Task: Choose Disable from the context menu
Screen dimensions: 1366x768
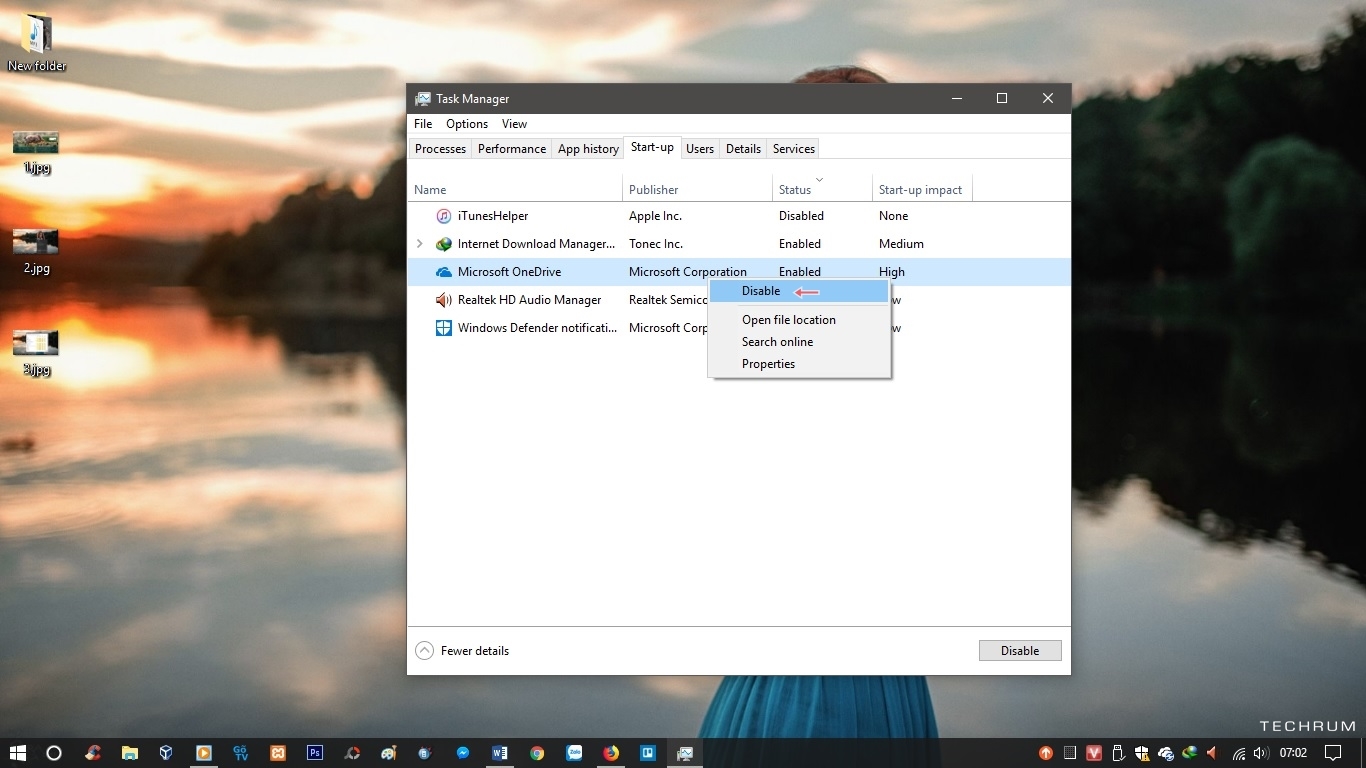Action: tap(761, 291)
